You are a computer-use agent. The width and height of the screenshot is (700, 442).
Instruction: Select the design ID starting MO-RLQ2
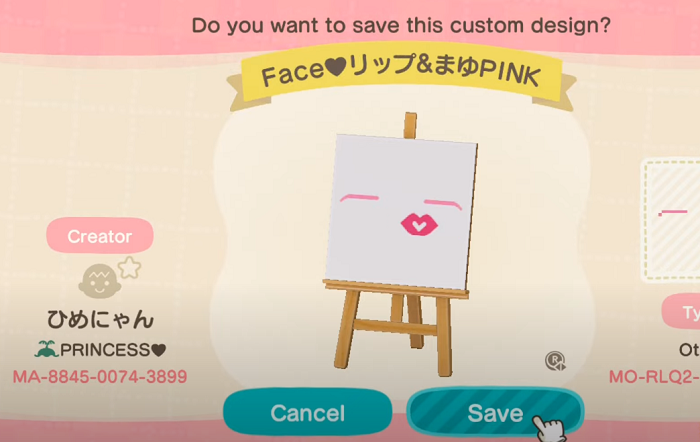point(654,377)
